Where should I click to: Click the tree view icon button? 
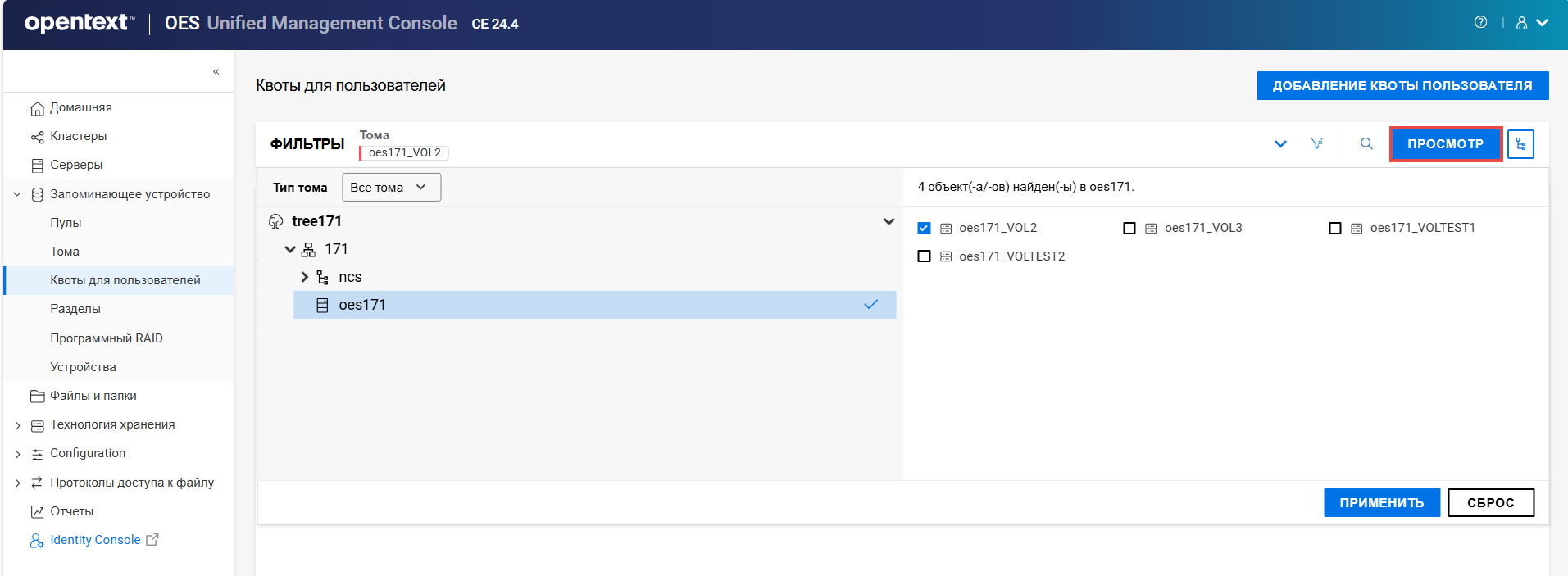coord(1520,144)
